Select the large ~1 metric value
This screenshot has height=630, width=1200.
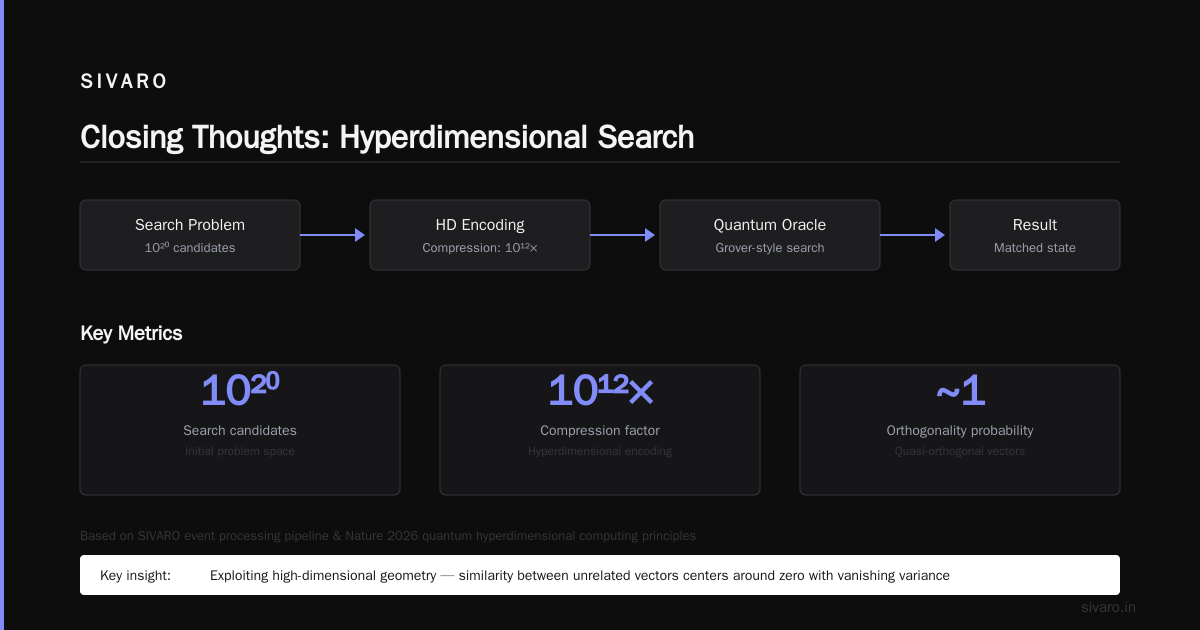click(960, 390)
